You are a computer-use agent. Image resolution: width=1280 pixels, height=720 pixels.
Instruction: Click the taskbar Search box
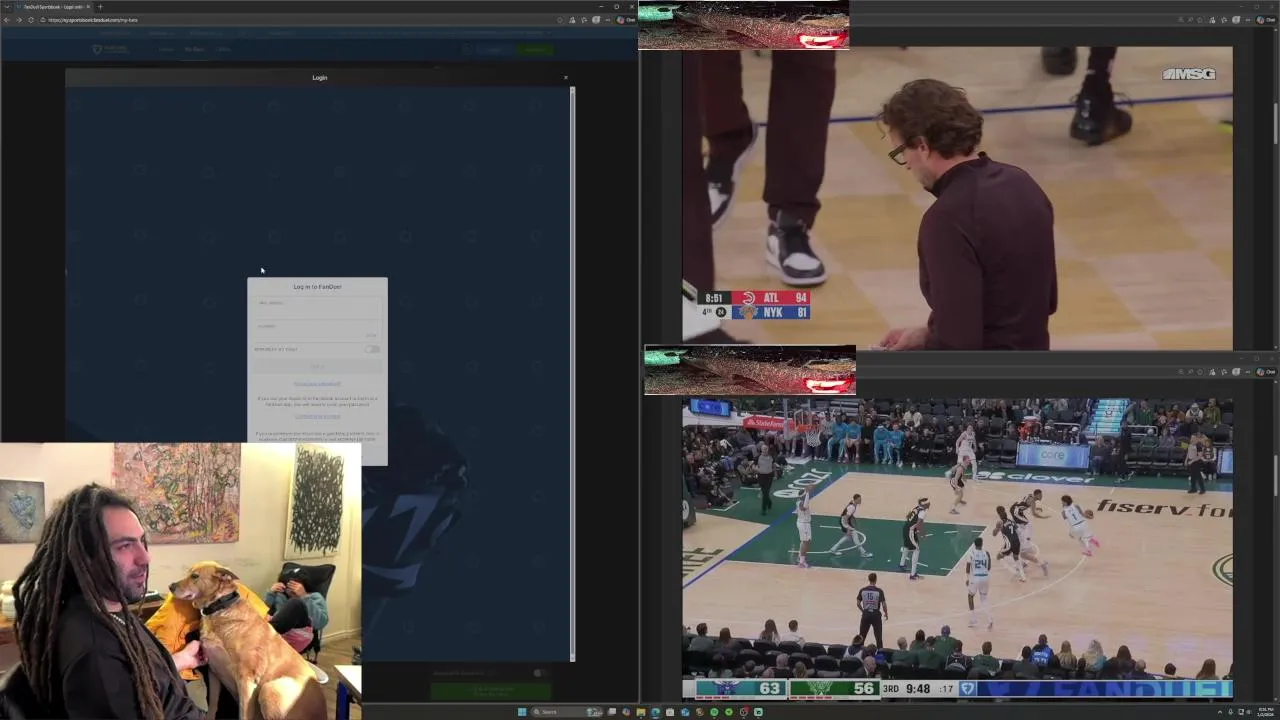coord(568,712)
